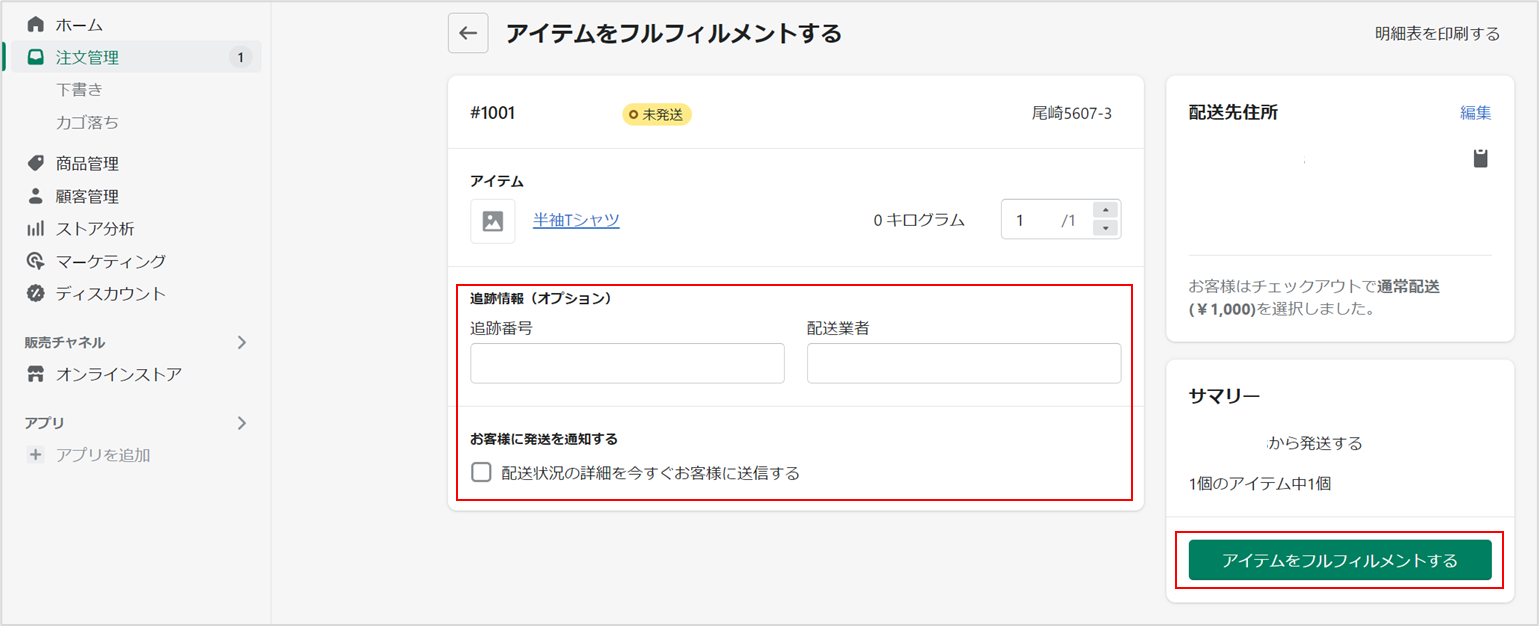This screenshot has height=626, width=1539.
Task: Click the orders count badge 1
Action: pyautogui.click(x=240, y=57)
